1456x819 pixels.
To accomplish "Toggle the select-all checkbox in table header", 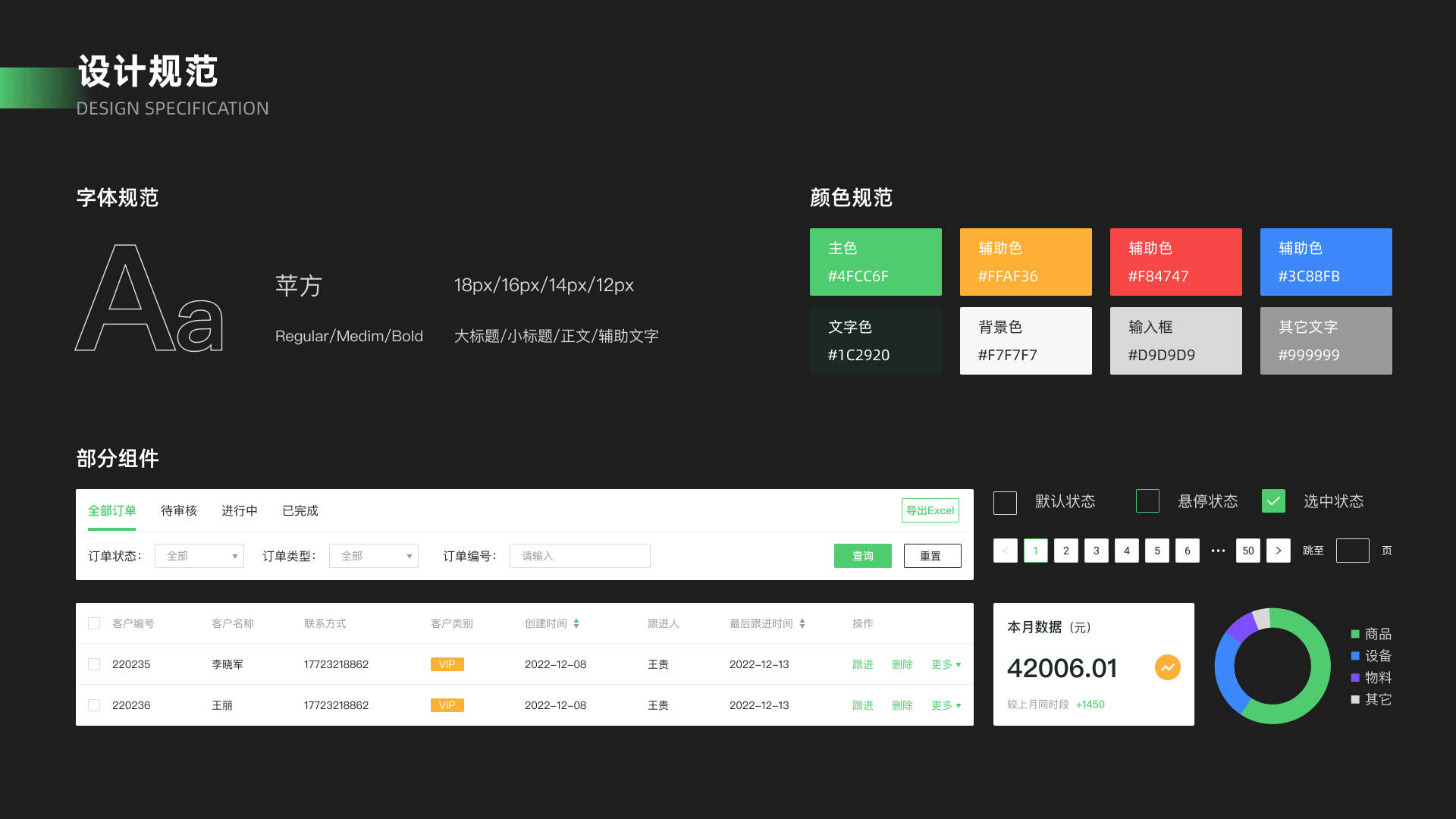I will pos(94,623).
